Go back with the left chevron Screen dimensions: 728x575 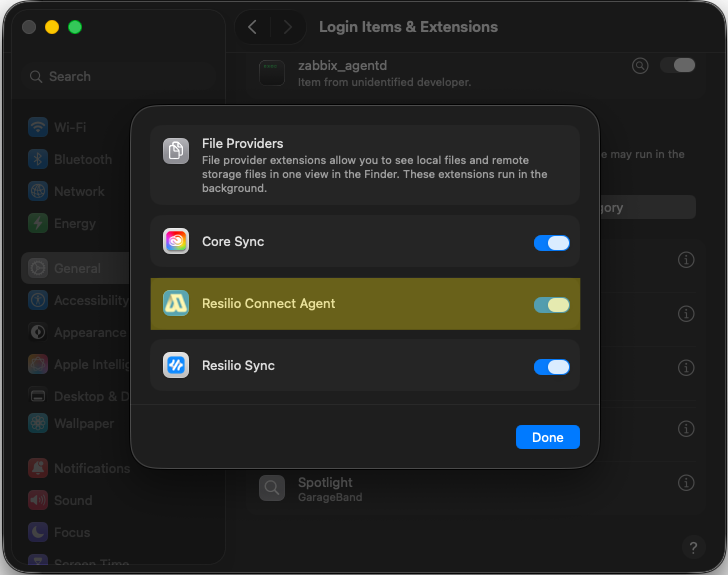coord(252,27)
